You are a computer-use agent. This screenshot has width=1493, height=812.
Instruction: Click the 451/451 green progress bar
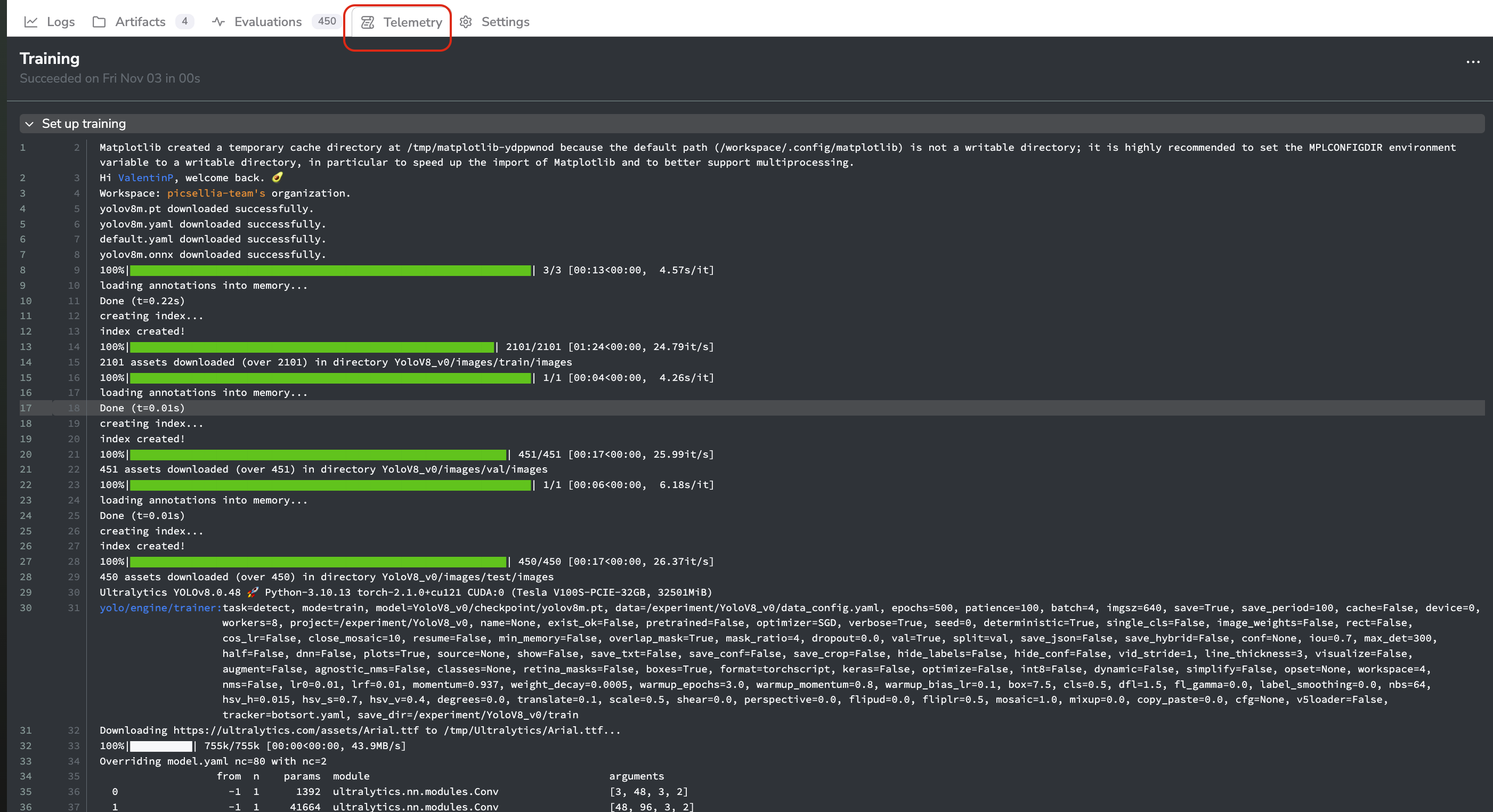318,455
